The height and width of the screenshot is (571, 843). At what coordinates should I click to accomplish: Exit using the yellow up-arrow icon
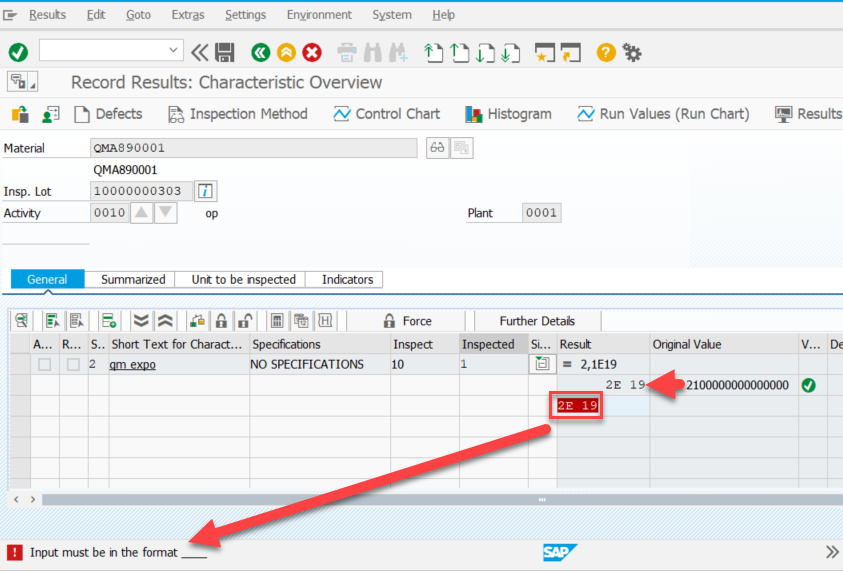(286, 52)
